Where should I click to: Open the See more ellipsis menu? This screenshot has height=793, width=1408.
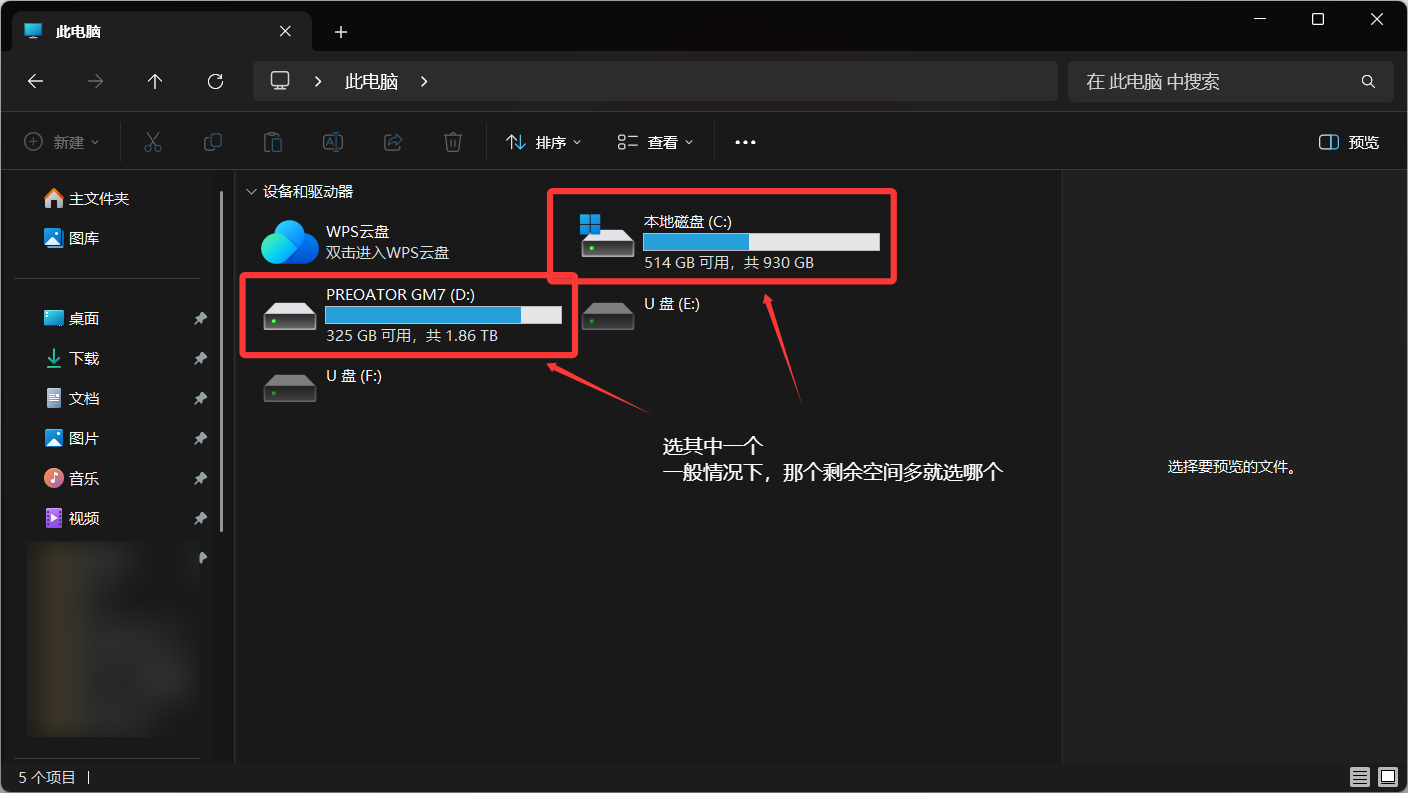pos(745,142)
